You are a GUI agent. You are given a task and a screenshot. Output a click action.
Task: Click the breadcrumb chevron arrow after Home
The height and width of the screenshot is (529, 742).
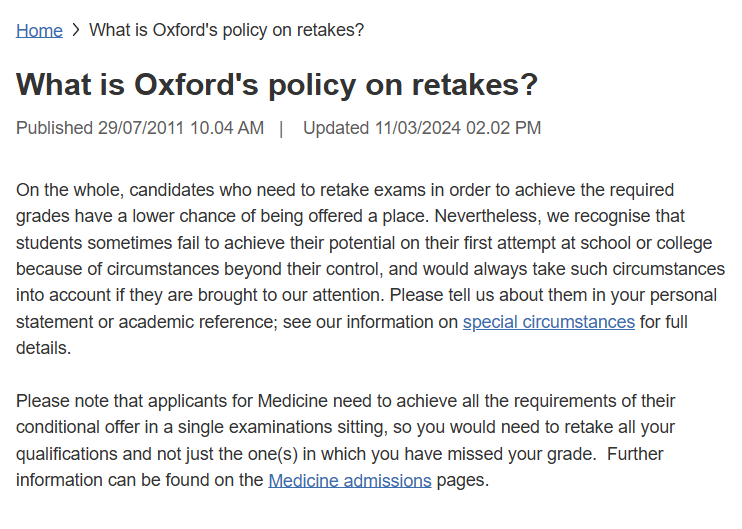[76, 30]
